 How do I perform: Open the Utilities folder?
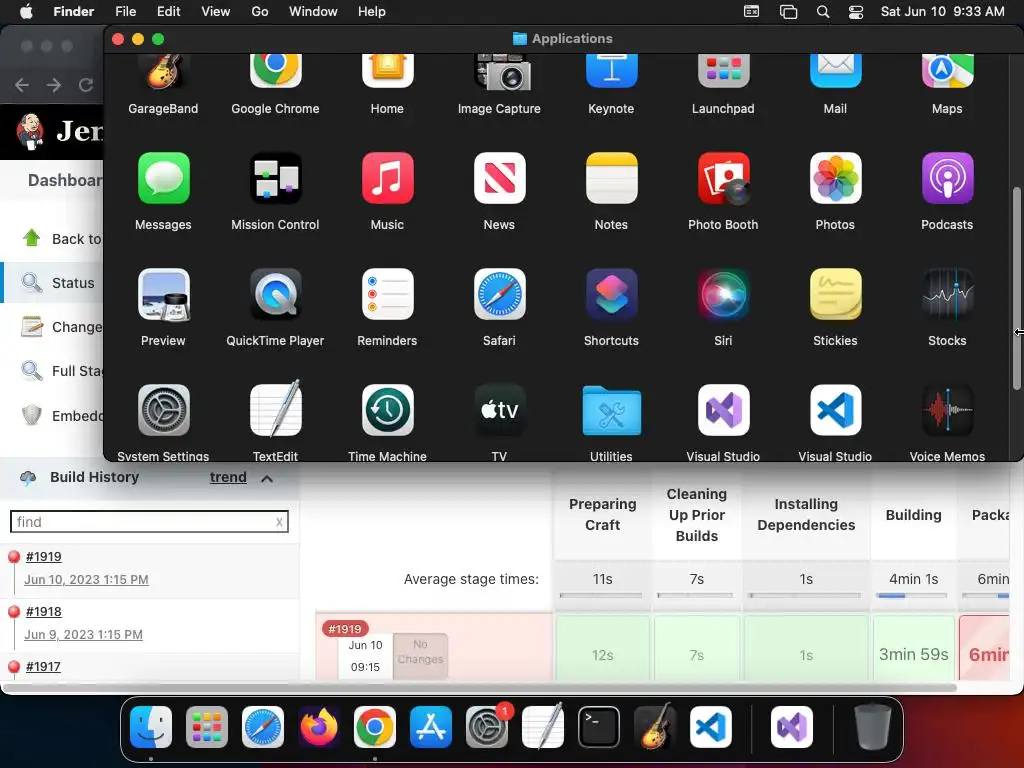(x=611, y=410)
